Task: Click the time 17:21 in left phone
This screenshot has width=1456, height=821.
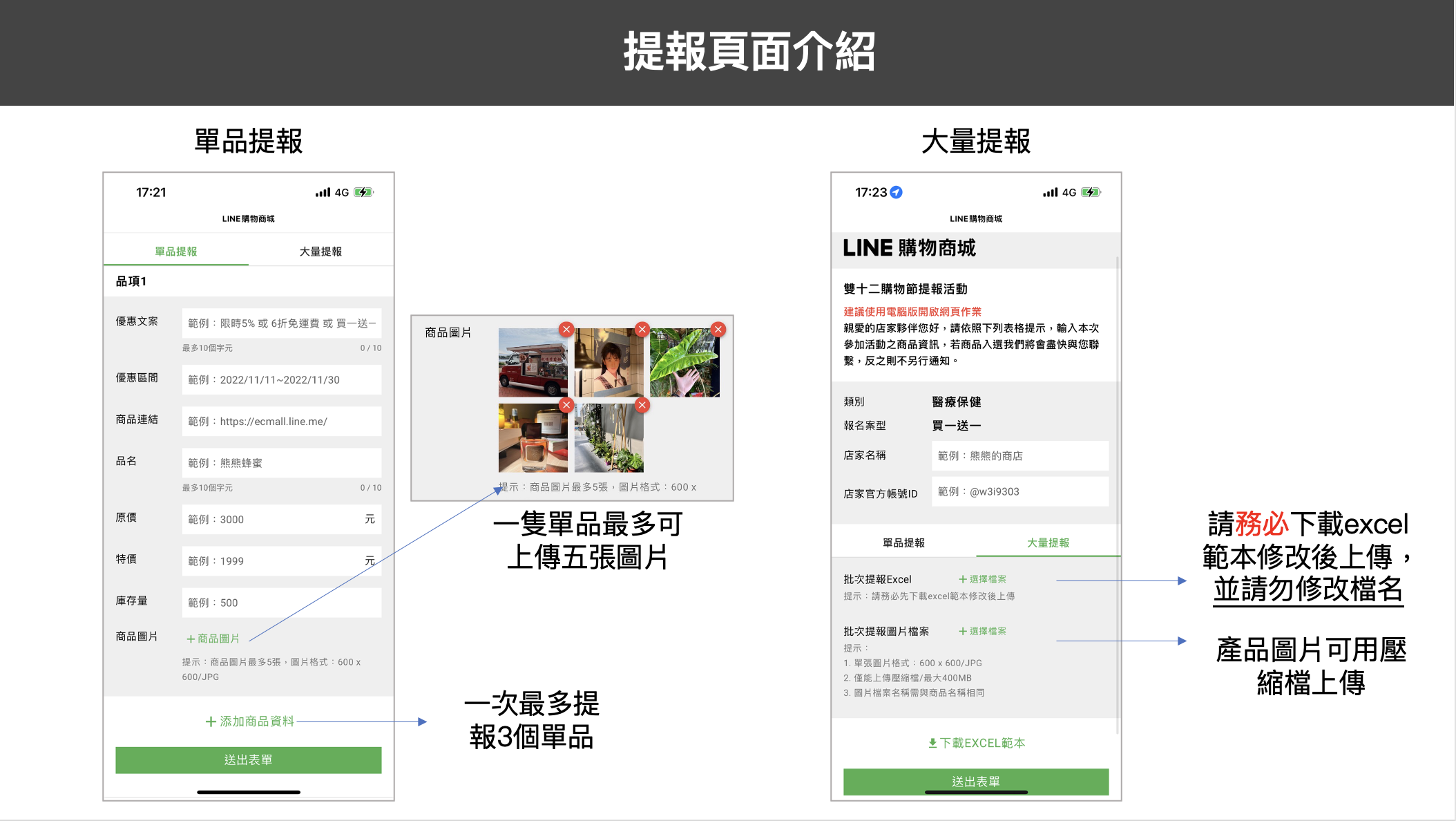Action: point(151,192)
